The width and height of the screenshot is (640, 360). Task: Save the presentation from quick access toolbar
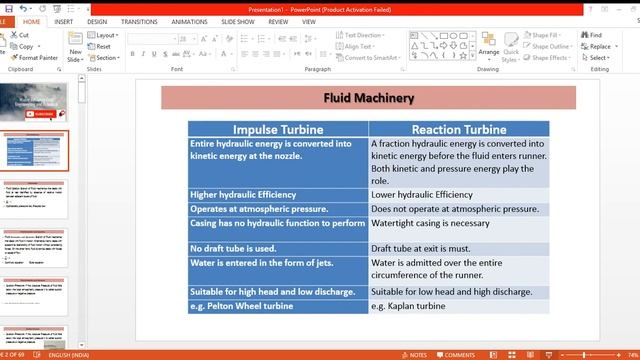tap(9, 9)
